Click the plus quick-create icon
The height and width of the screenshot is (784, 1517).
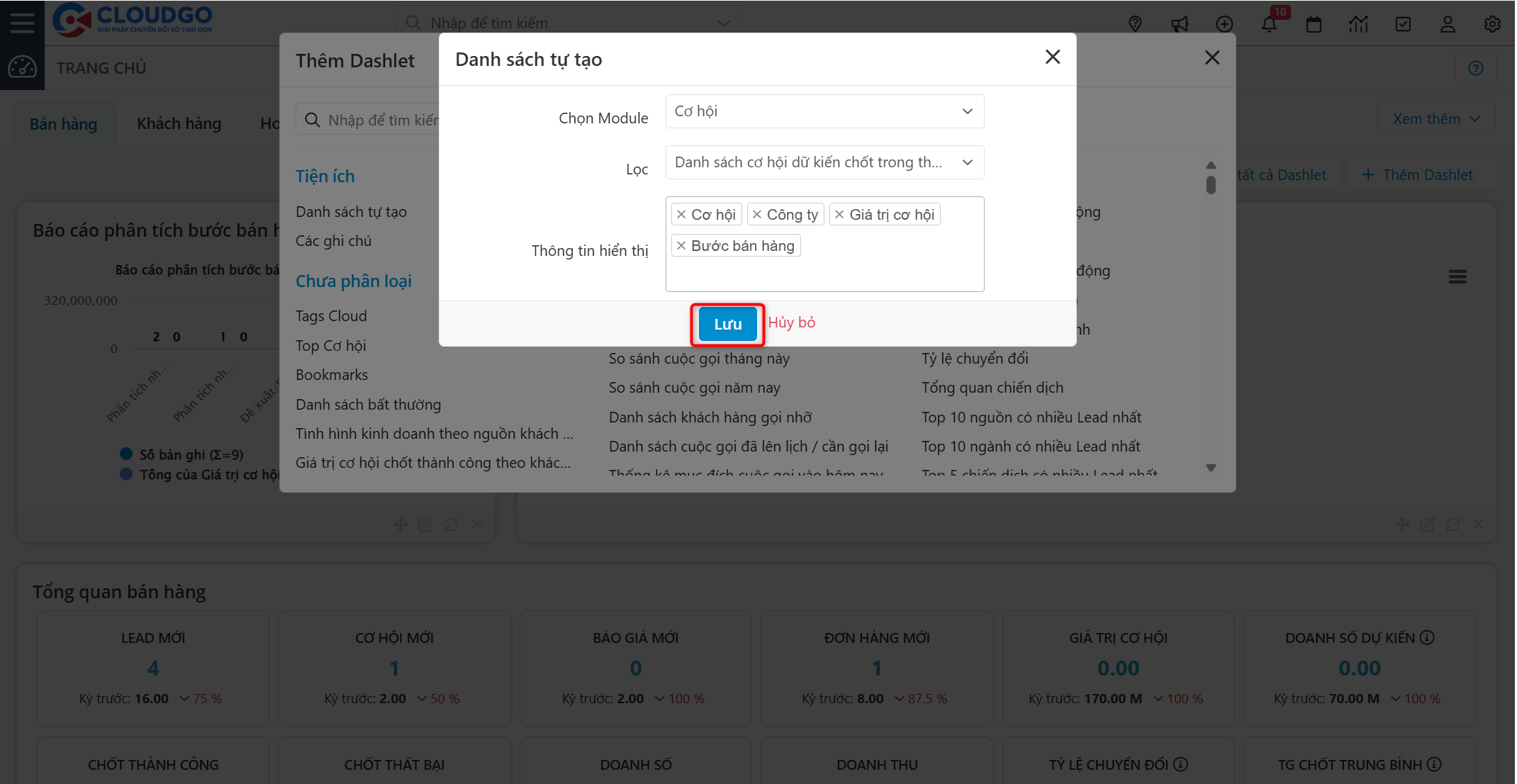tap(1224, 23)
